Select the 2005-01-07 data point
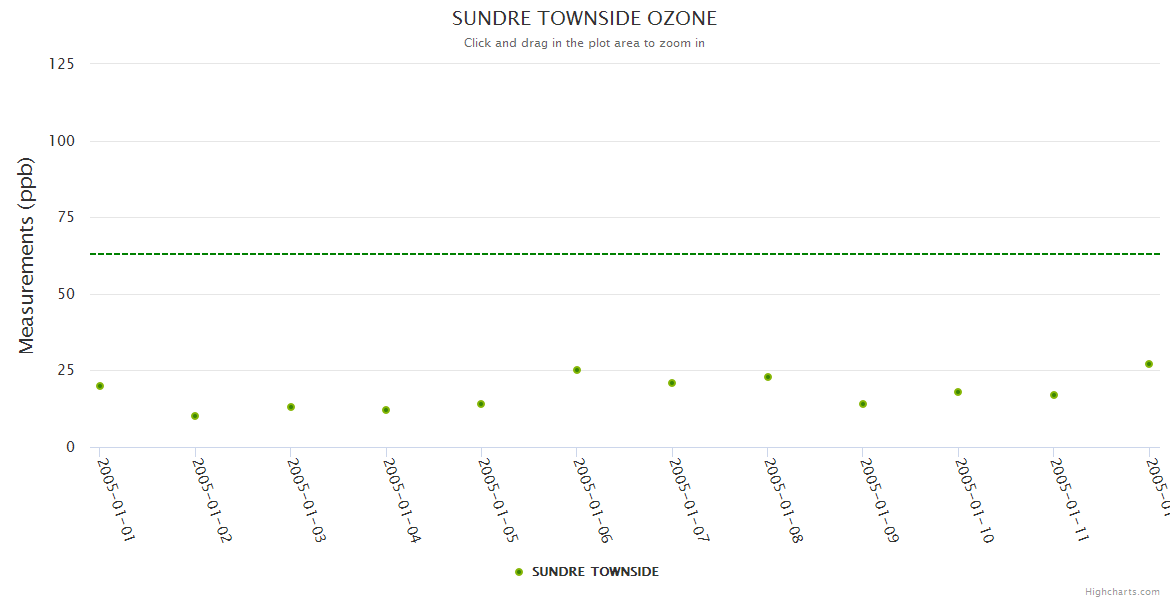This screenshot has height=600, width=1170. coord(672,383)
